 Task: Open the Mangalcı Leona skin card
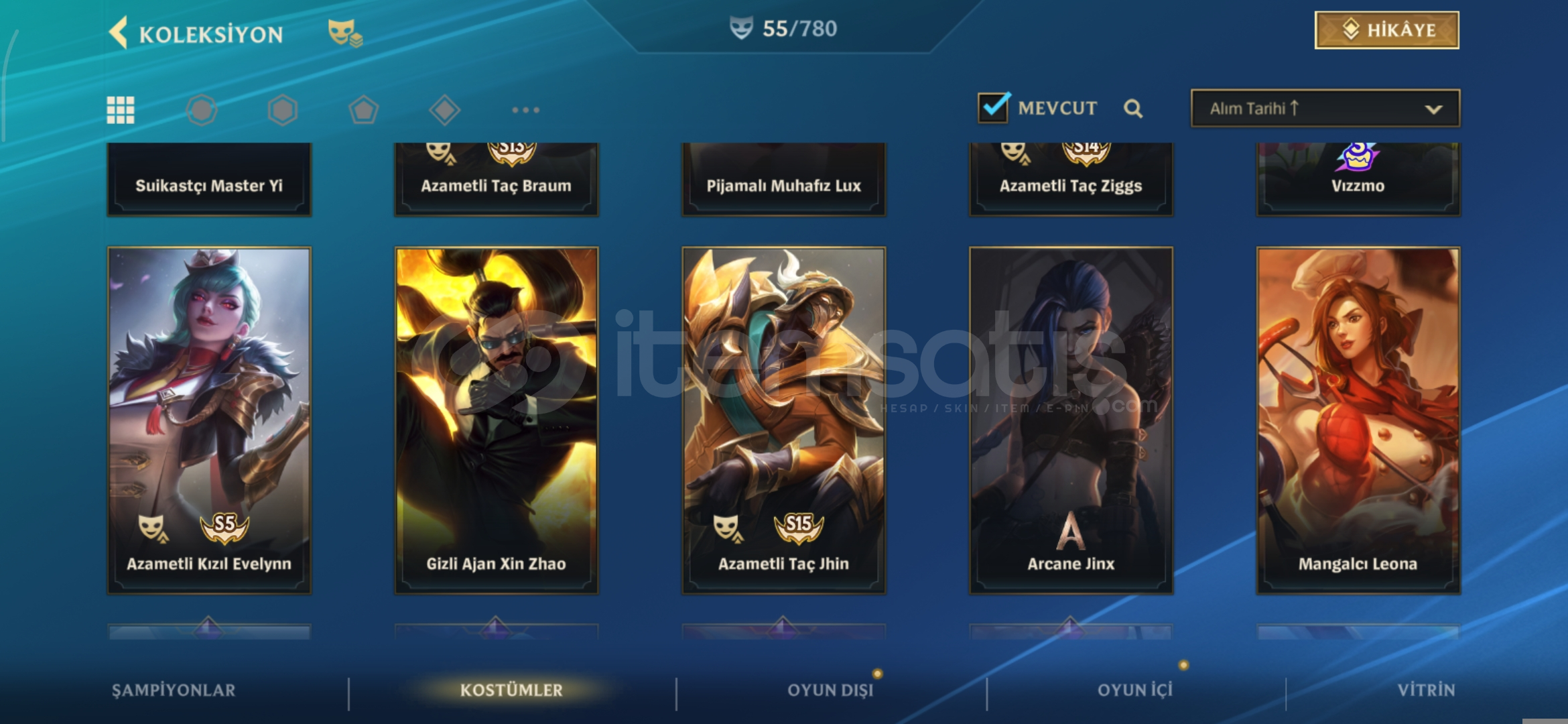(x=1358, y=420)
